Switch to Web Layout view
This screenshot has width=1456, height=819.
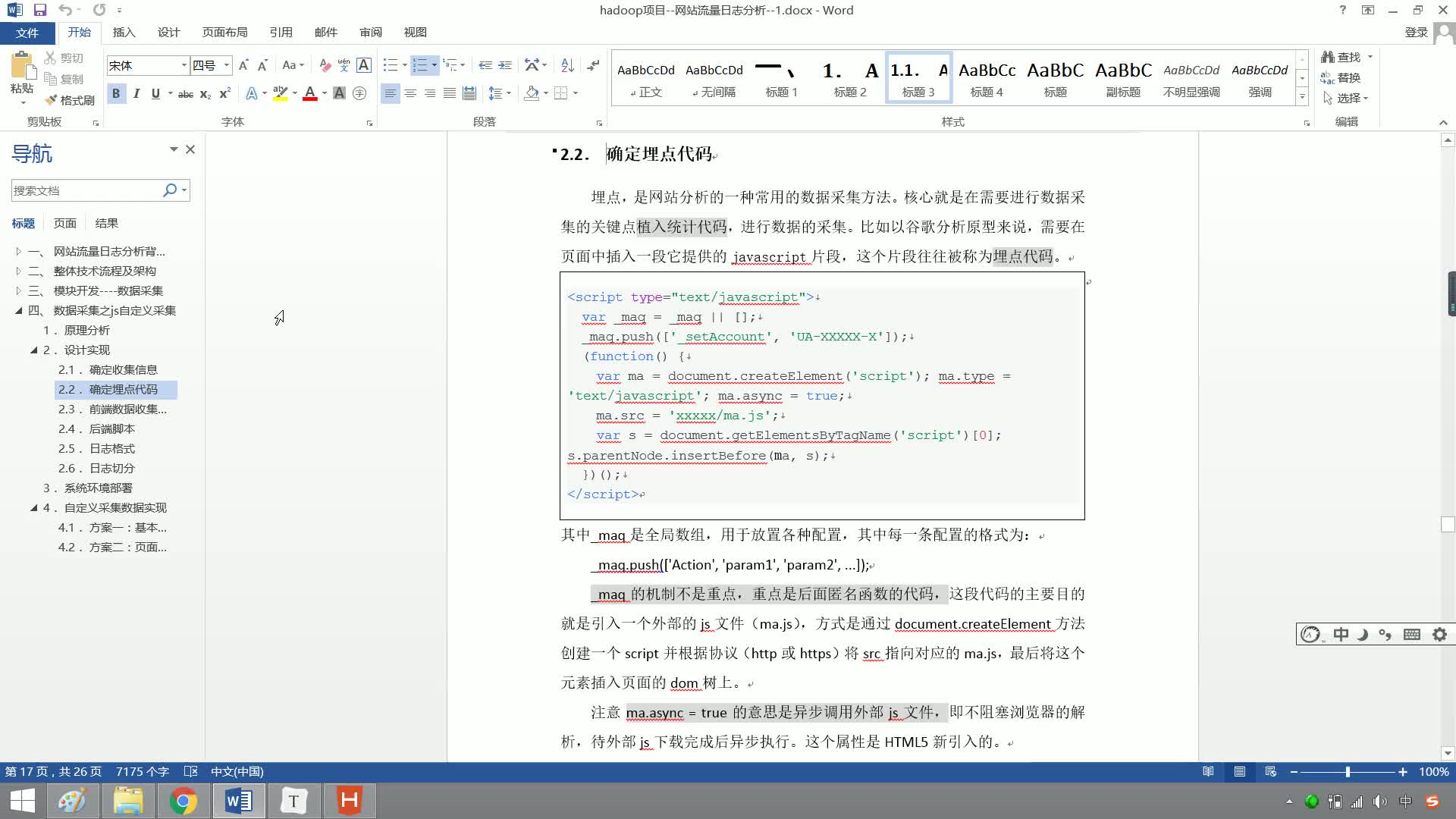coord(1270,772)
